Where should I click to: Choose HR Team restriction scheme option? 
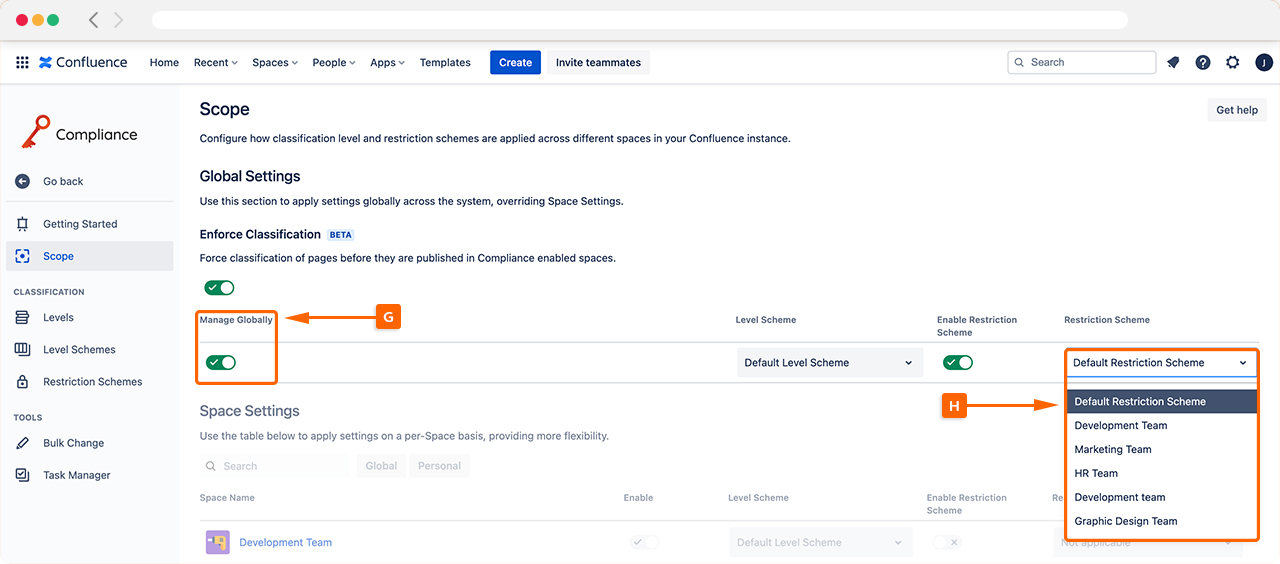(x=1096, y=473)
